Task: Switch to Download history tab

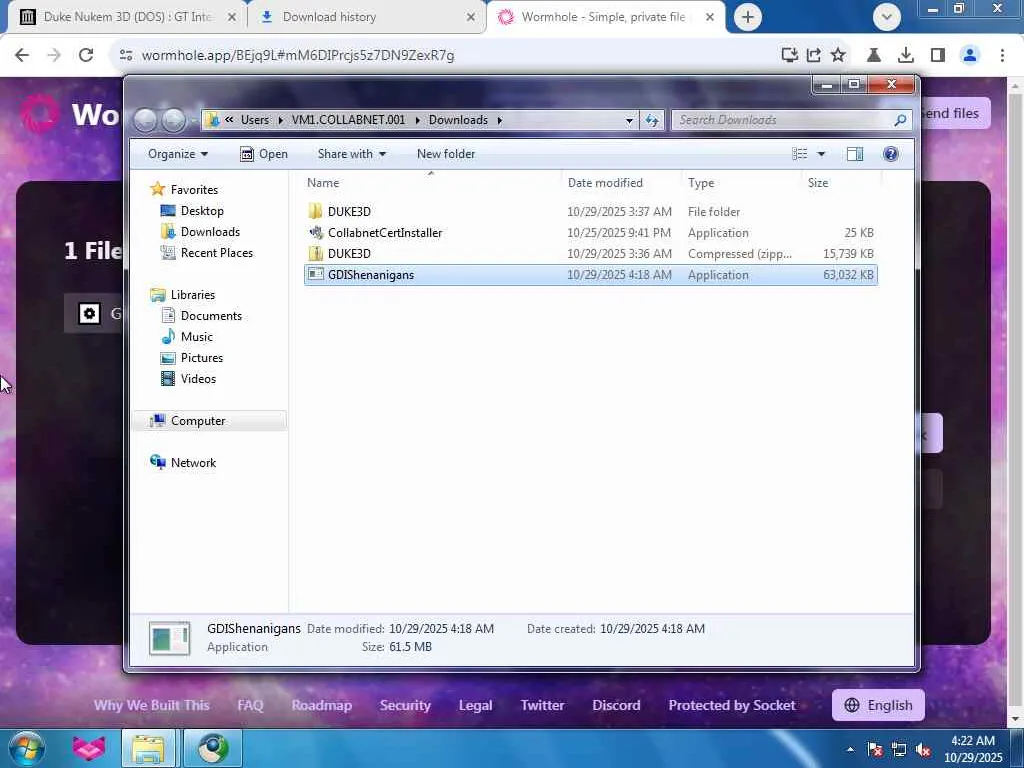Action: (367, 17)
